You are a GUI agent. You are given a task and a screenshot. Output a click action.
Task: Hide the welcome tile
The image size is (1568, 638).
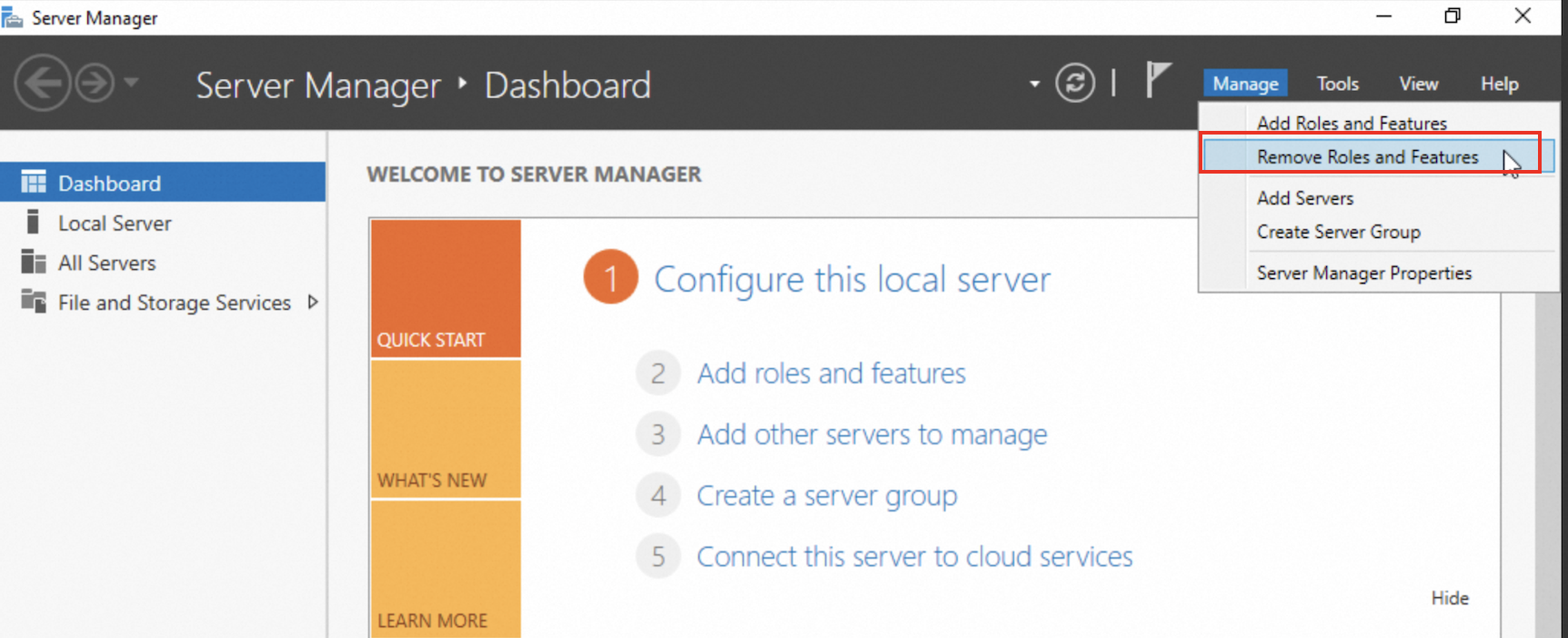pos(1450,598)
